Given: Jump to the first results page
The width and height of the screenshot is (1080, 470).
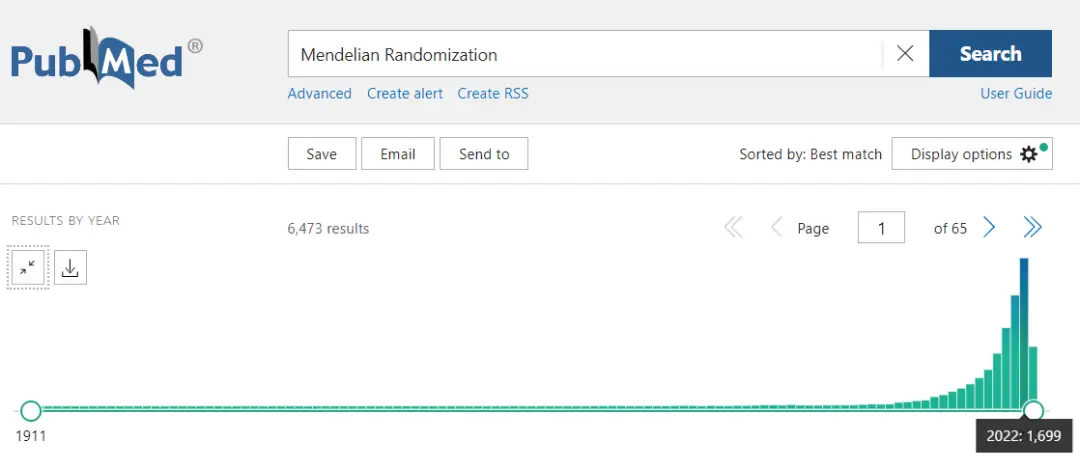Looking at the screenshot, I should [734, 227].
